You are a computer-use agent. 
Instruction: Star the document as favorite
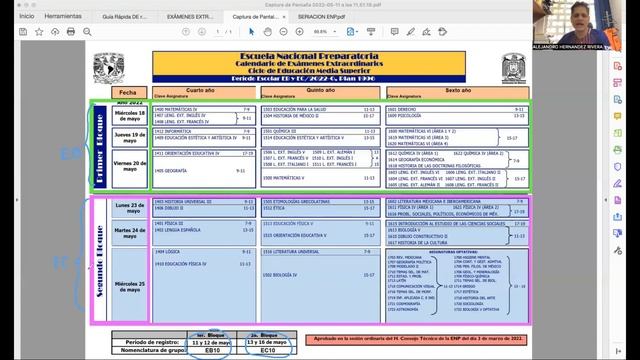click(x=39, y=32)
